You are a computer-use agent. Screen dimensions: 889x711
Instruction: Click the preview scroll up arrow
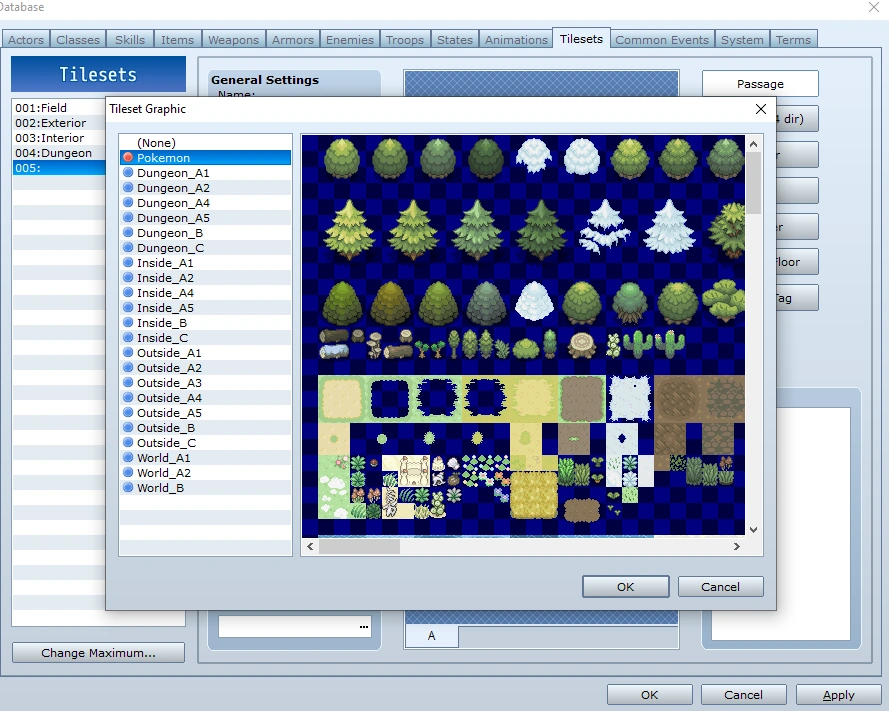pos(753,144)
